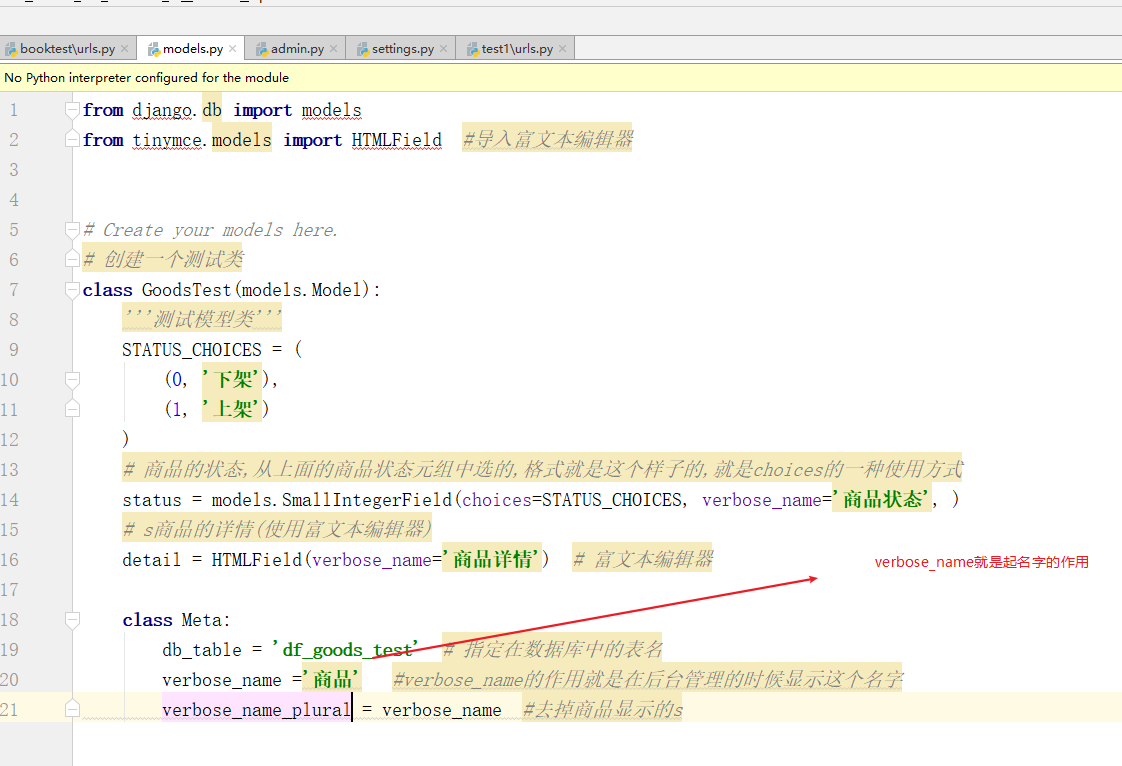Click the 'Meta' class name
Screen dimensions: 1122x766
click(202, 620)
